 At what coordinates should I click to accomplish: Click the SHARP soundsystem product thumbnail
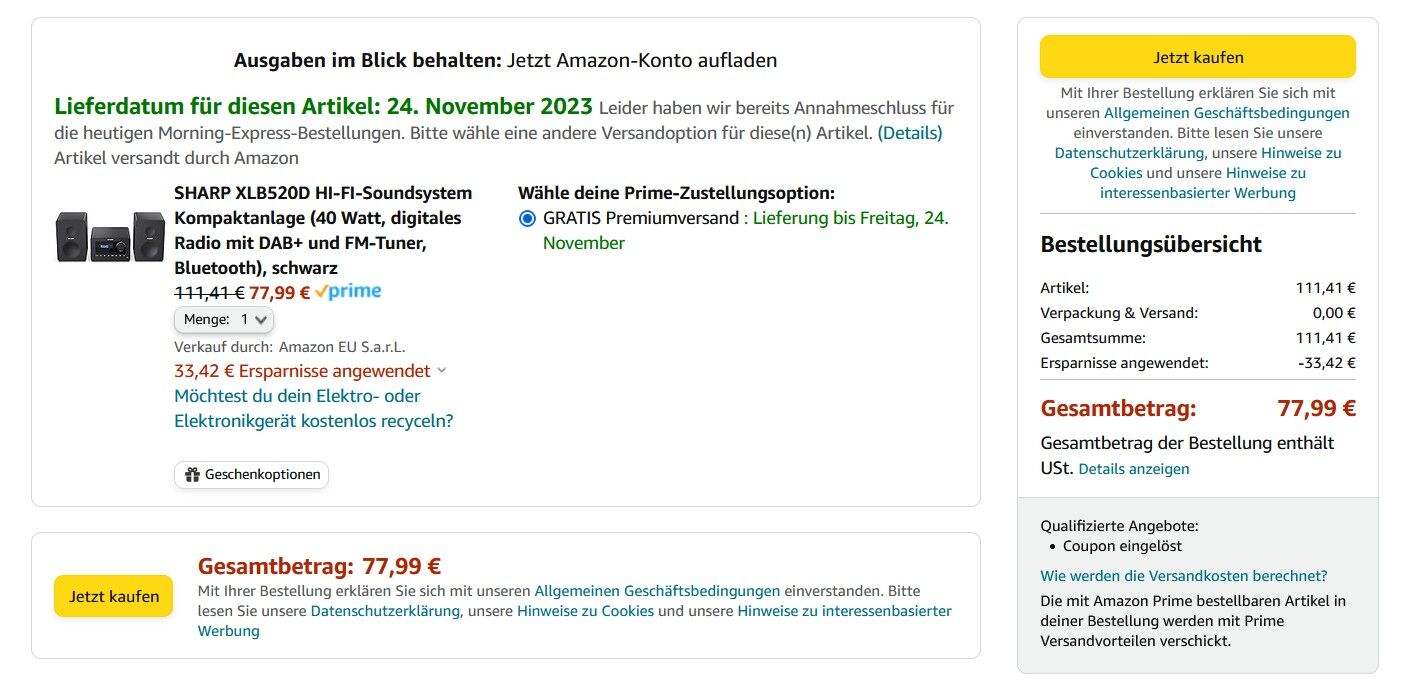[110, 237]
